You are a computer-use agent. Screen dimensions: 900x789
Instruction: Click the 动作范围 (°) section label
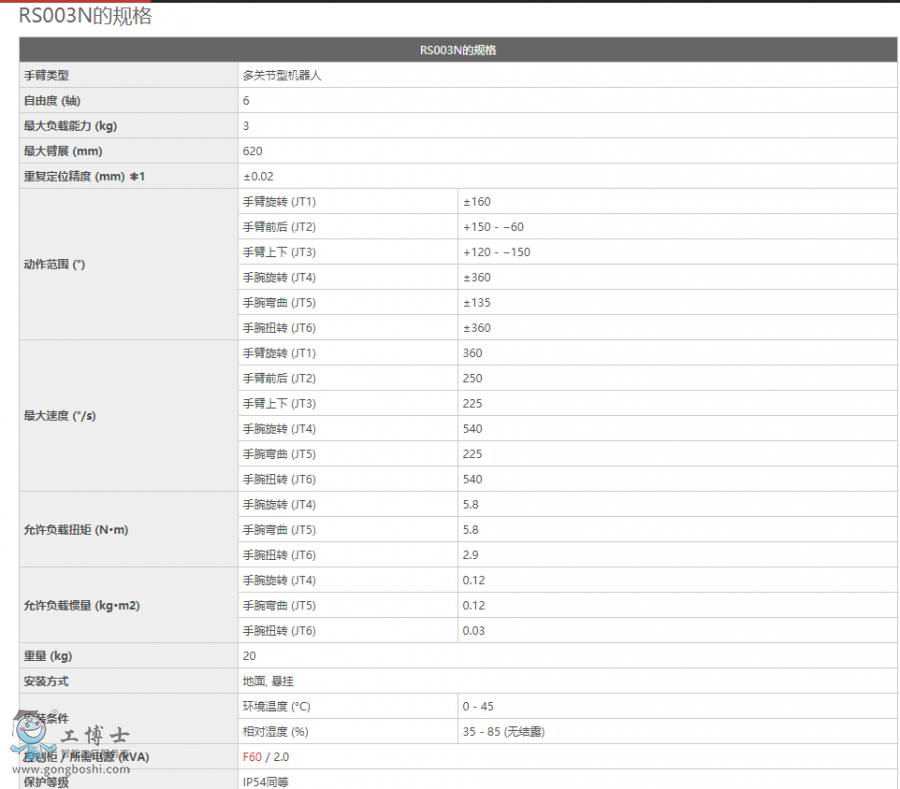tap(54, 265)
